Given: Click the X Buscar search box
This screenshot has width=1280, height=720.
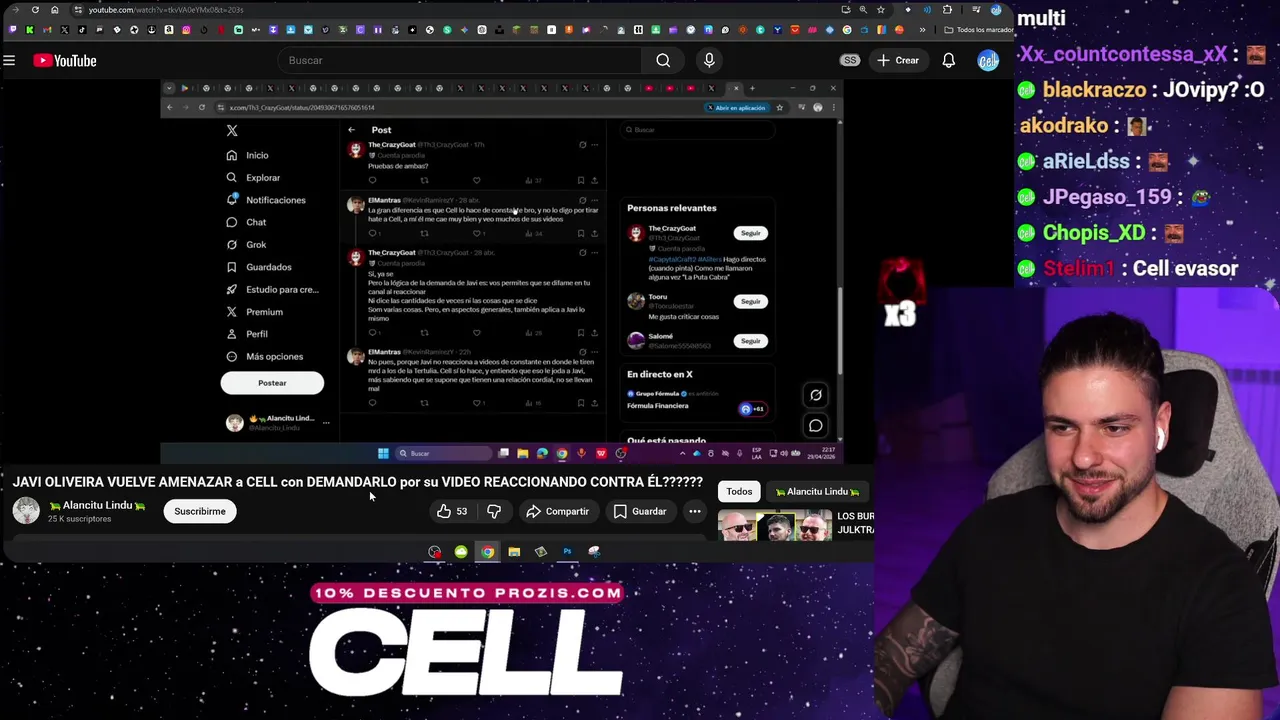Looking at the screenshot, I should 698,130.
